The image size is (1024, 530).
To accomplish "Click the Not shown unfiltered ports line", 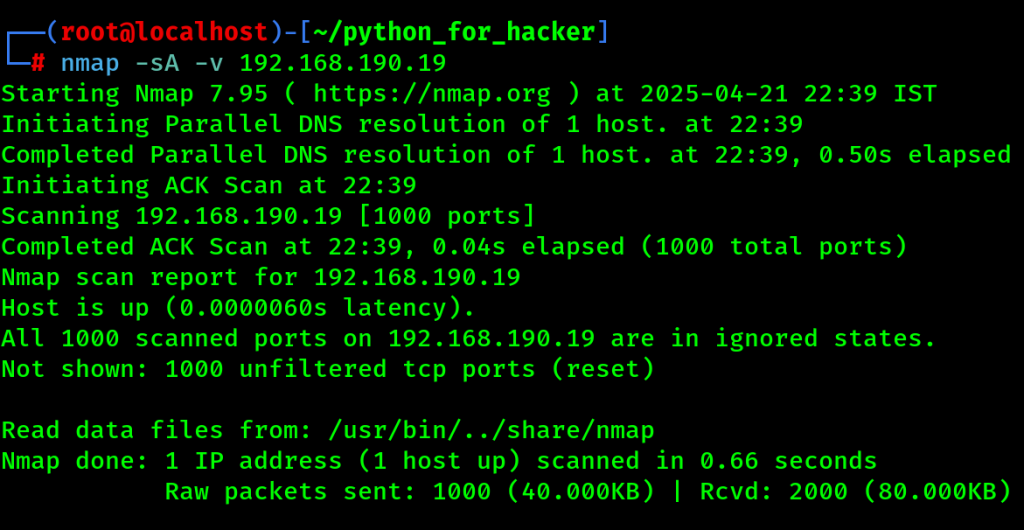I will tap(328, 369).
